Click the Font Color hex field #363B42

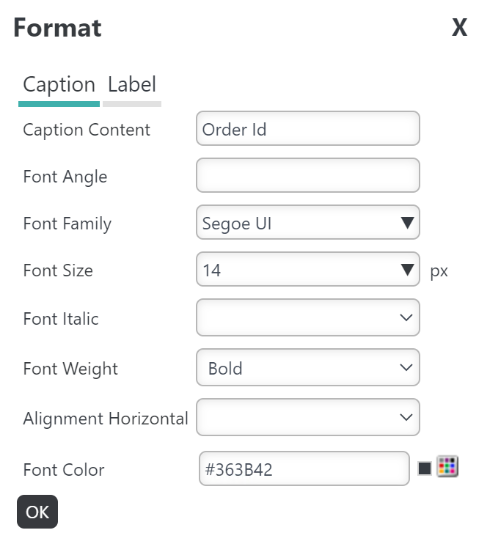pyautogui.click(x=304, y=469)
